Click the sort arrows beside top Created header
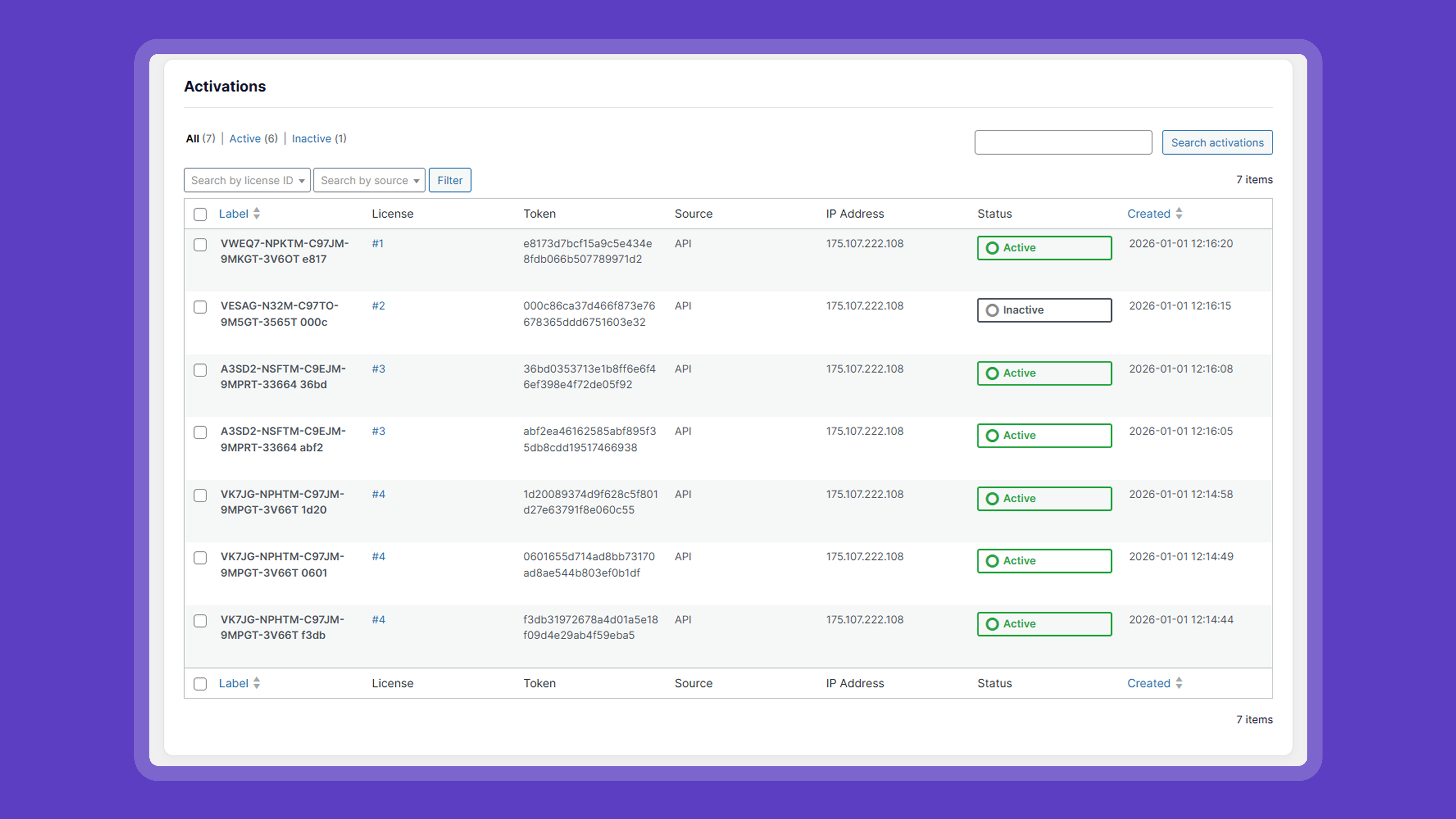 [1178, 213]
